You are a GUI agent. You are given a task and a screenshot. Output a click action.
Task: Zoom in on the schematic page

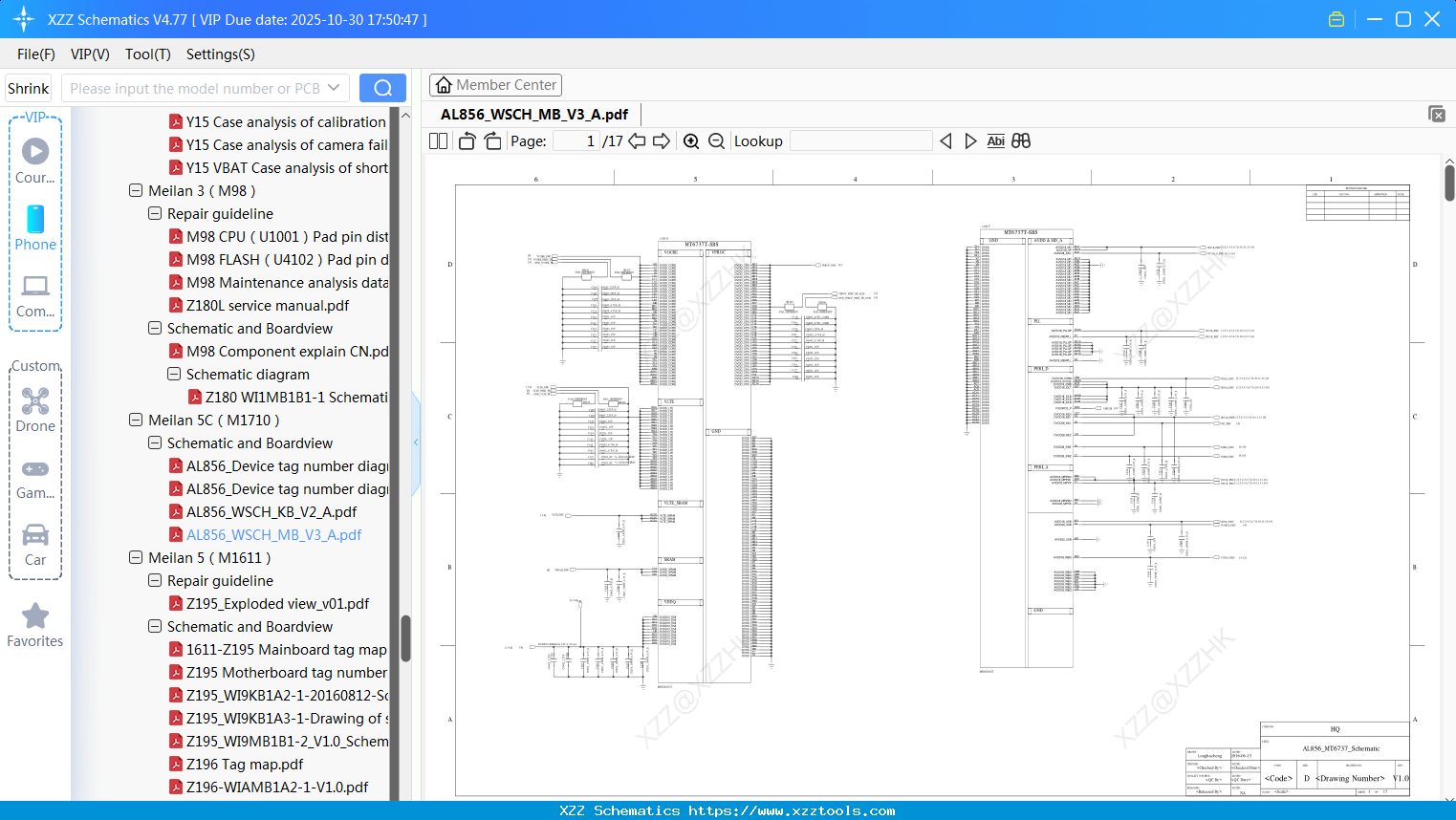690,140
